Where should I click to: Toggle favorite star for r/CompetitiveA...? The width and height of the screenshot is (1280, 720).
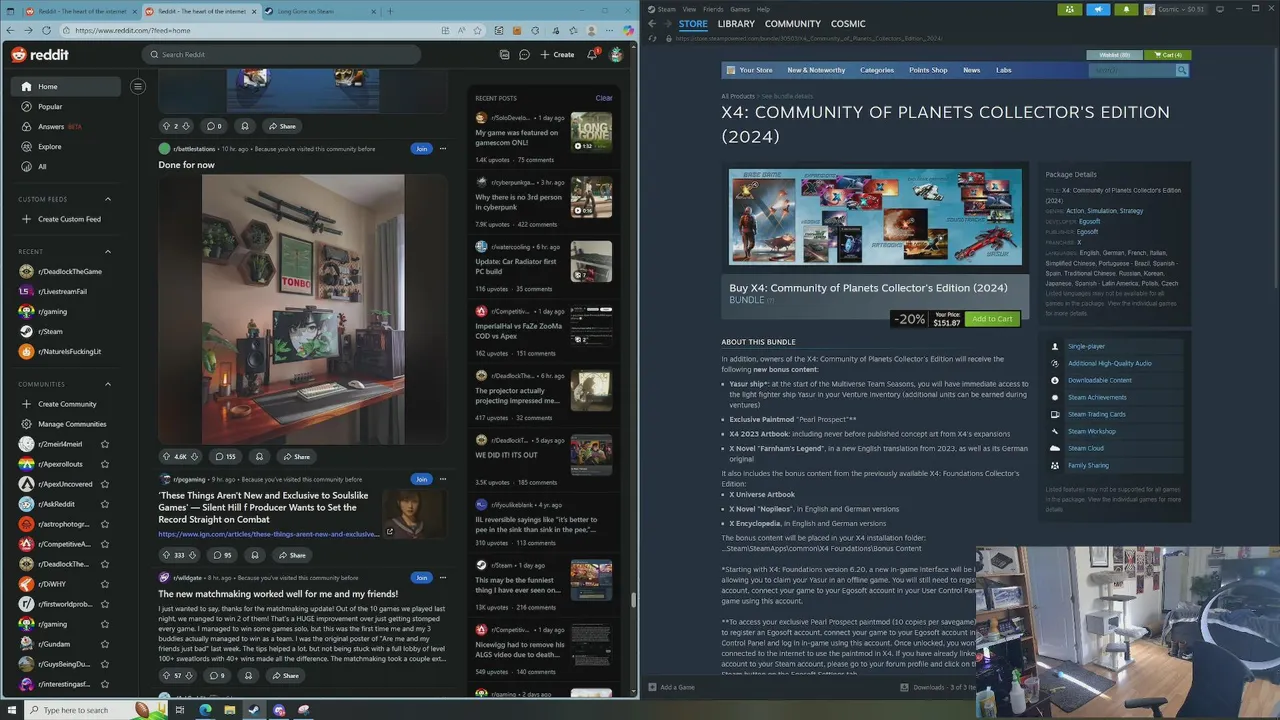coord(105,544)
